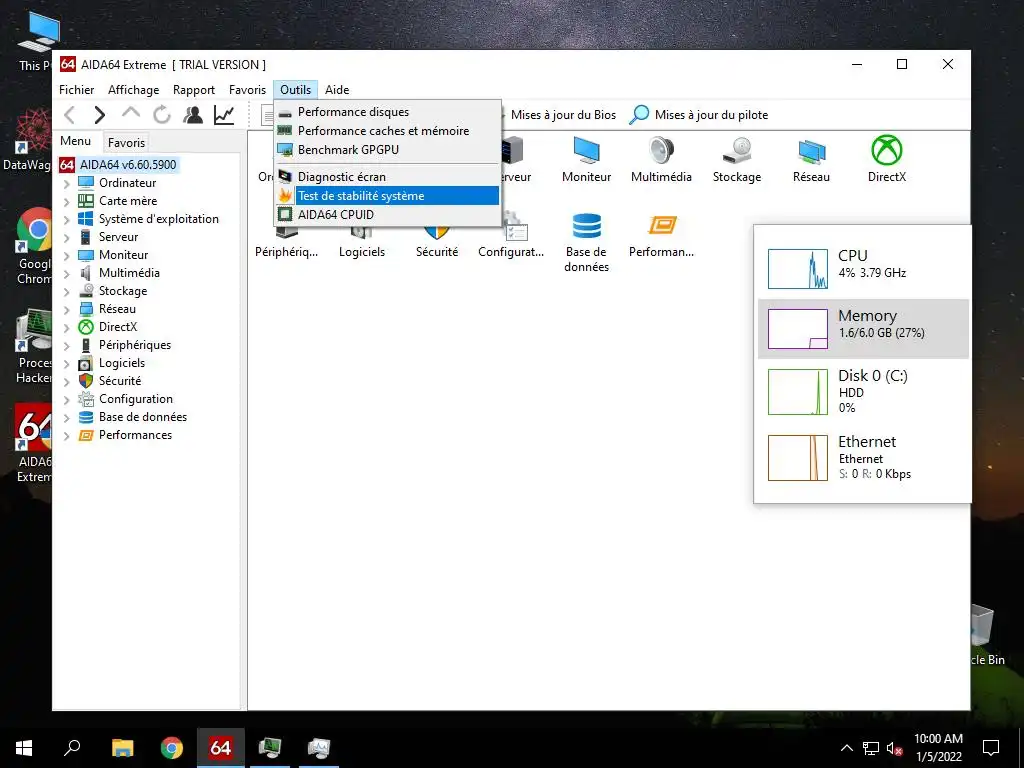This screenshot has height=768, width=1024.
Task: Select the CPU performance graph entry
Action: [863, 268]
